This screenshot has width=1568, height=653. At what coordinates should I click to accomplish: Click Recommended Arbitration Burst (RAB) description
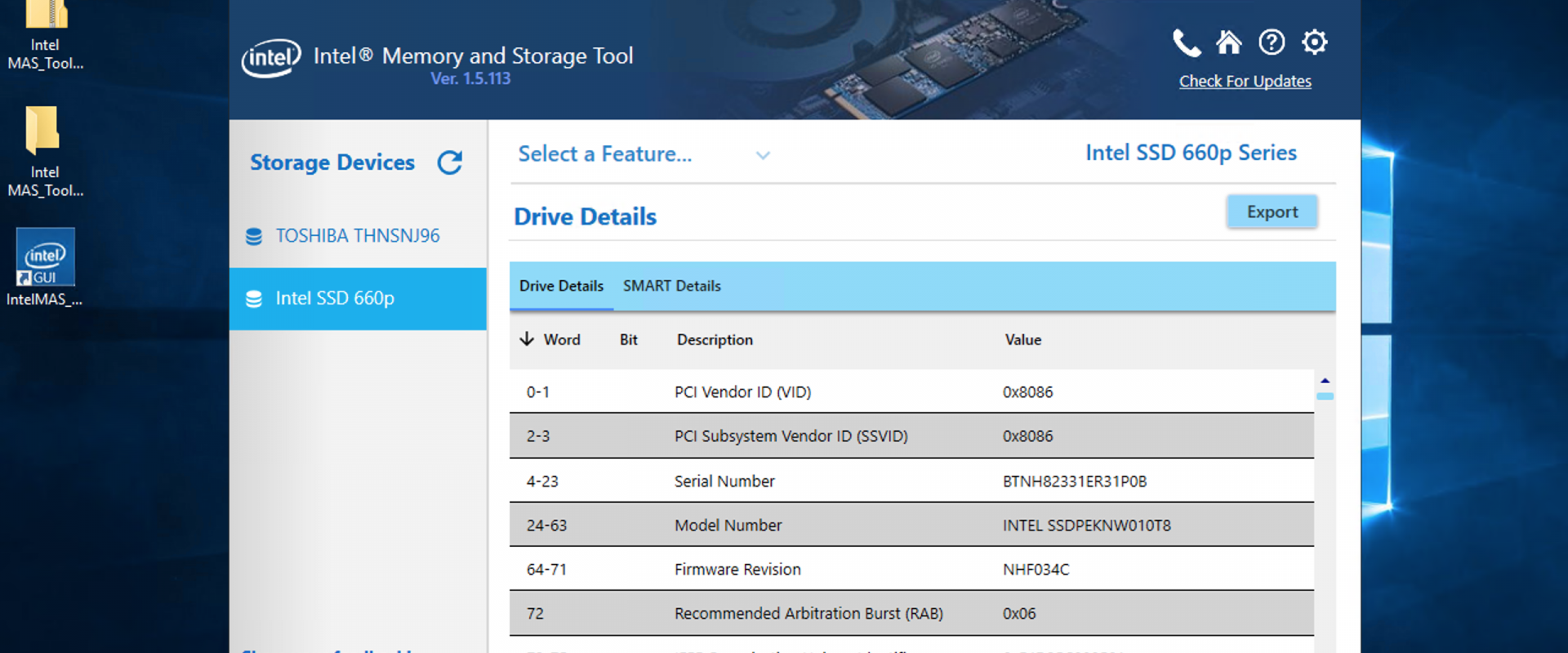pyautogui.click(x=808, y=614)
